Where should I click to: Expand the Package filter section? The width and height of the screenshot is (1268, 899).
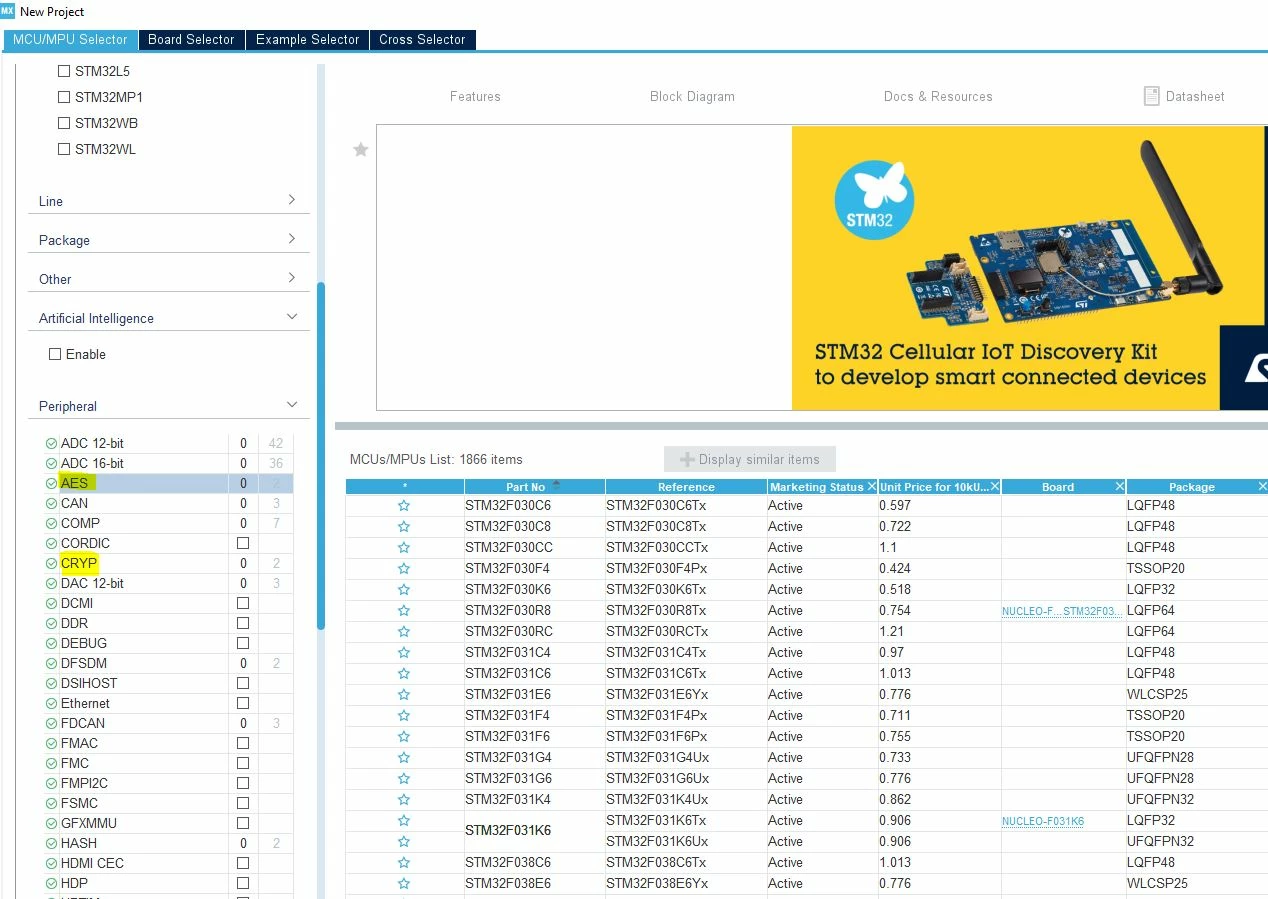tap(291, 239)
